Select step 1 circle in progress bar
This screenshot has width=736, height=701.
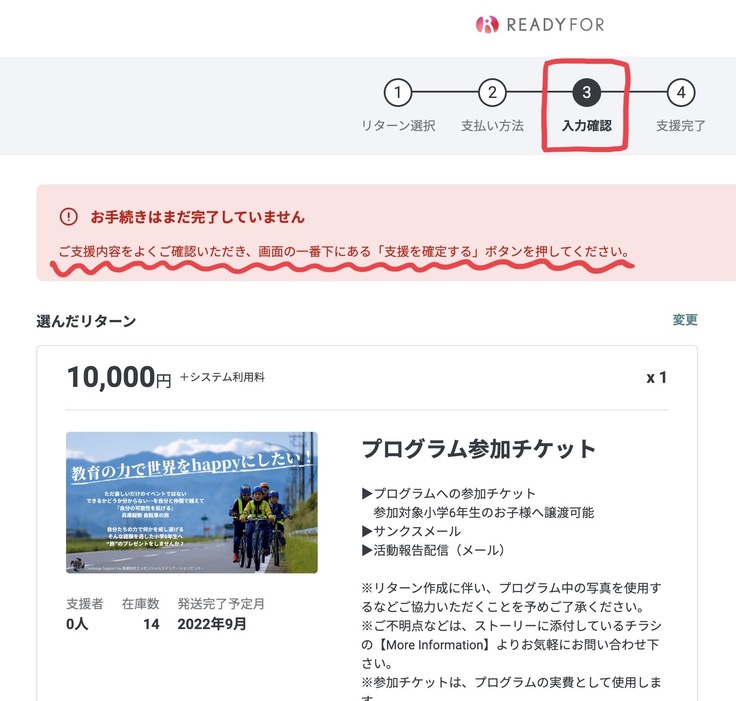pyautogui.click(x=398, y=92)
